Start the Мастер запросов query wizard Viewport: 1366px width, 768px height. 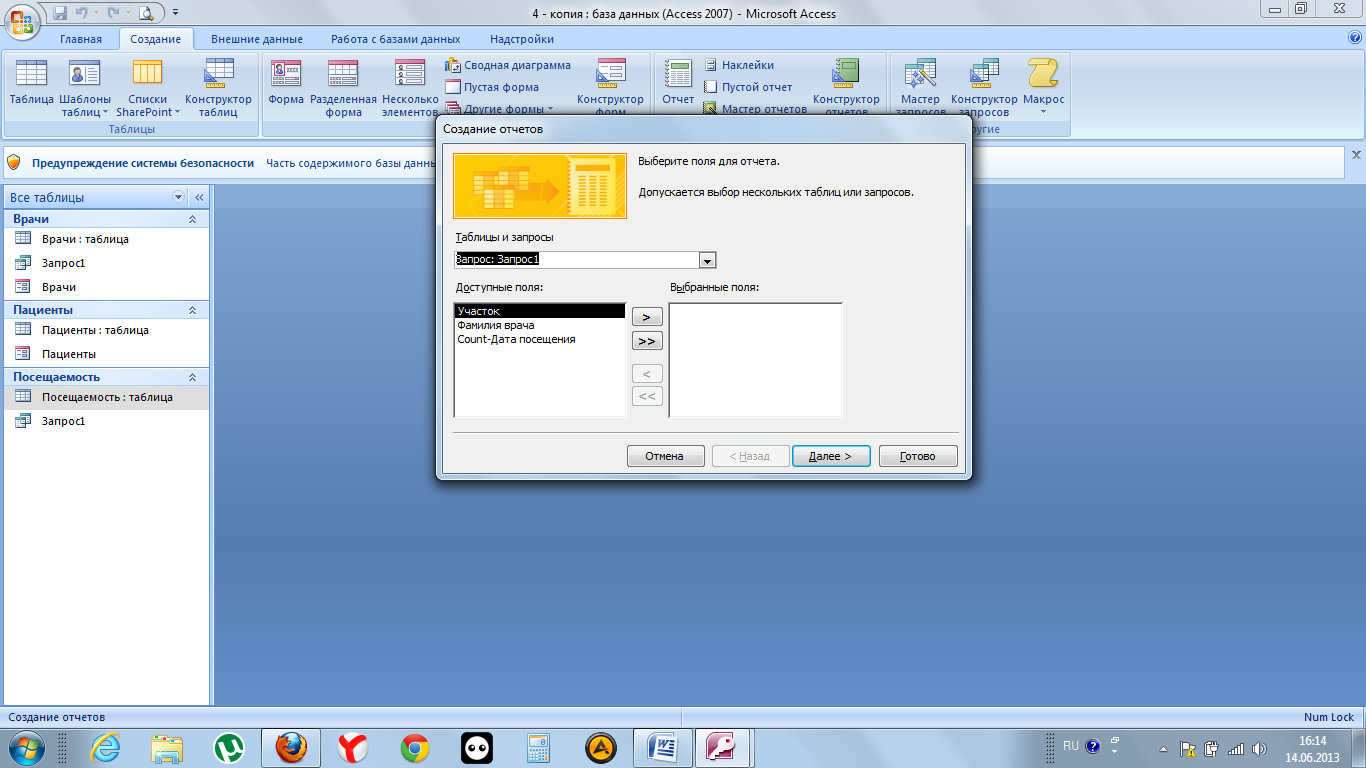click(x=920, y=87)
